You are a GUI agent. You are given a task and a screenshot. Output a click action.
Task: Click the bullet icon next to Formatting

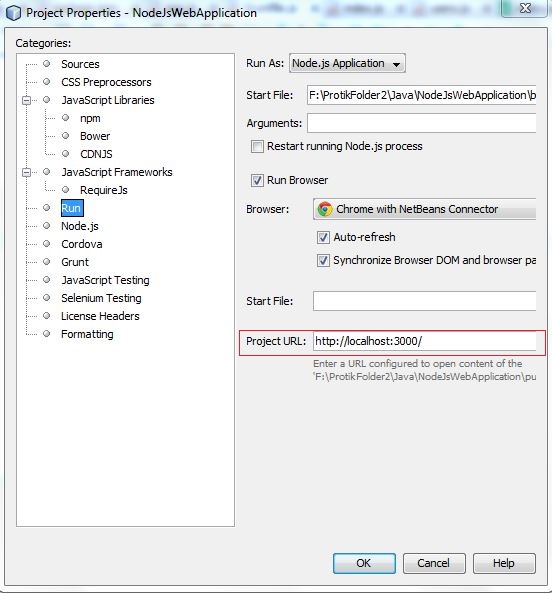click(x=47, y=334)
